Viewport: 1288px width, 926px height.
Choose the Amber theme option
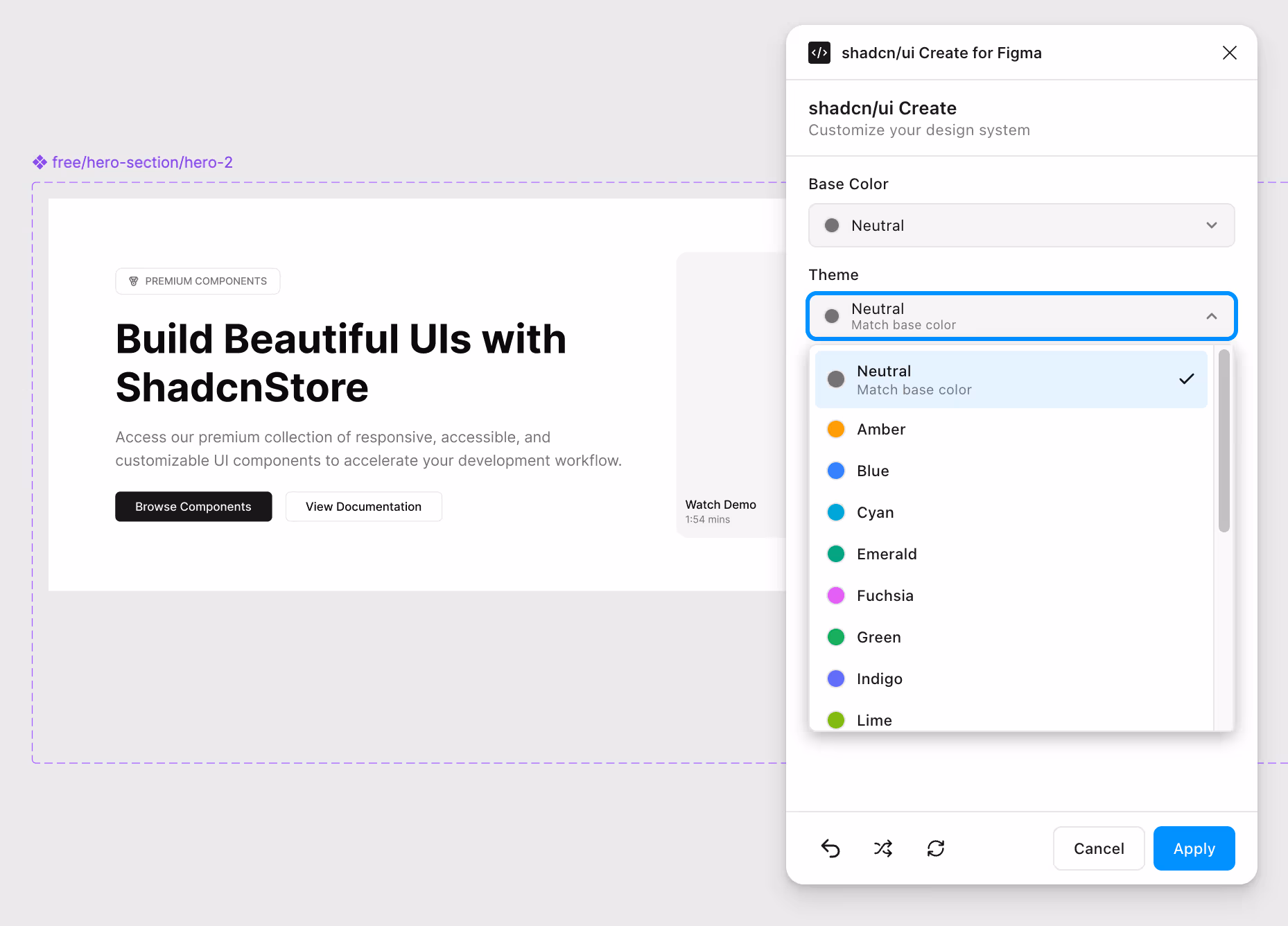click(1011, 429)
